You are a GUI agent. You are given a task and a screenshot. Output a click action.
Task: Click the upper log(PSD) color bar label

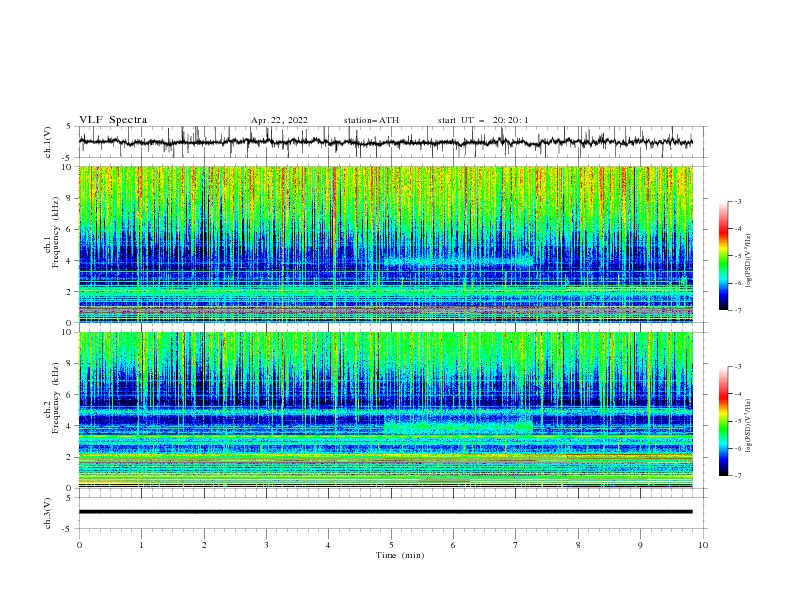click(748, 260)
